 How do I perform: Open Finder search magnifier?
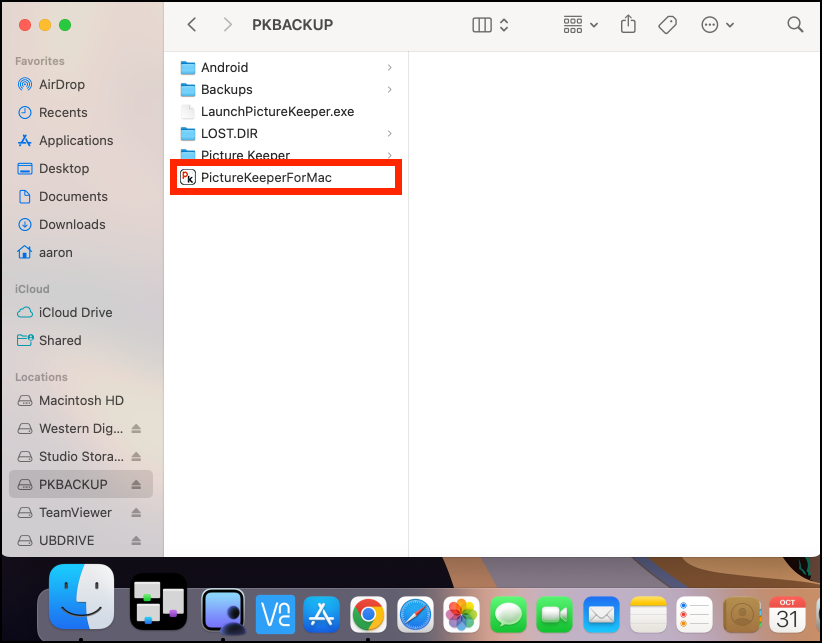pos(795,25)
